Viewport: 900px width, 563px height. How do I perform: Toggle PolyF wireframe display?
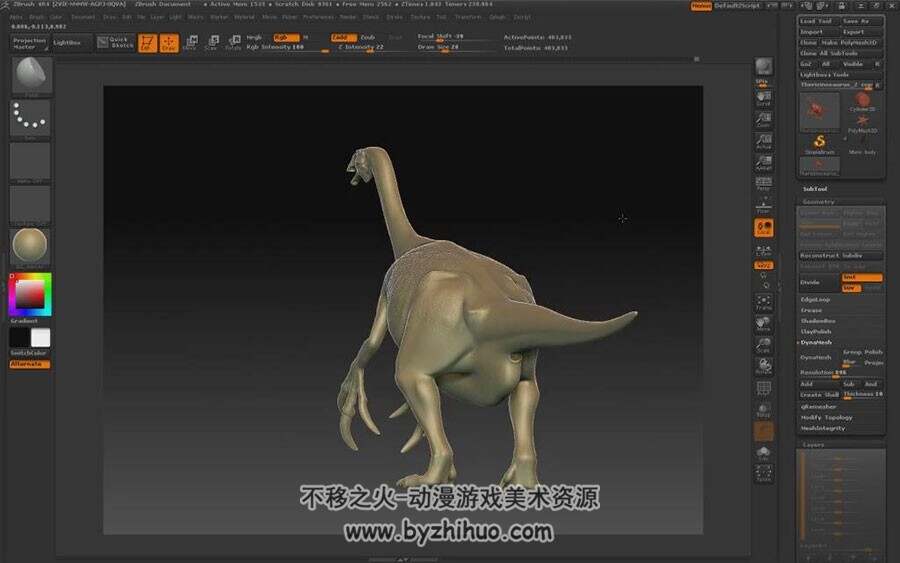763,389
